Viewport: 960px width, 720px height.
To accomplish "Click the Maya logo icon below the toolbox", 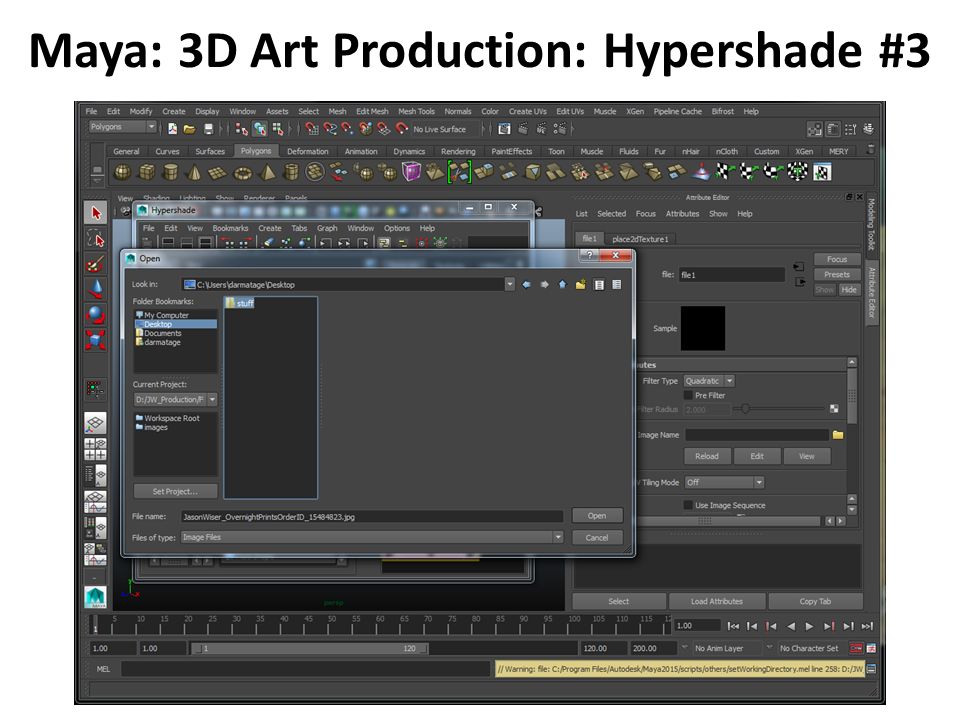I will [96, 596].
